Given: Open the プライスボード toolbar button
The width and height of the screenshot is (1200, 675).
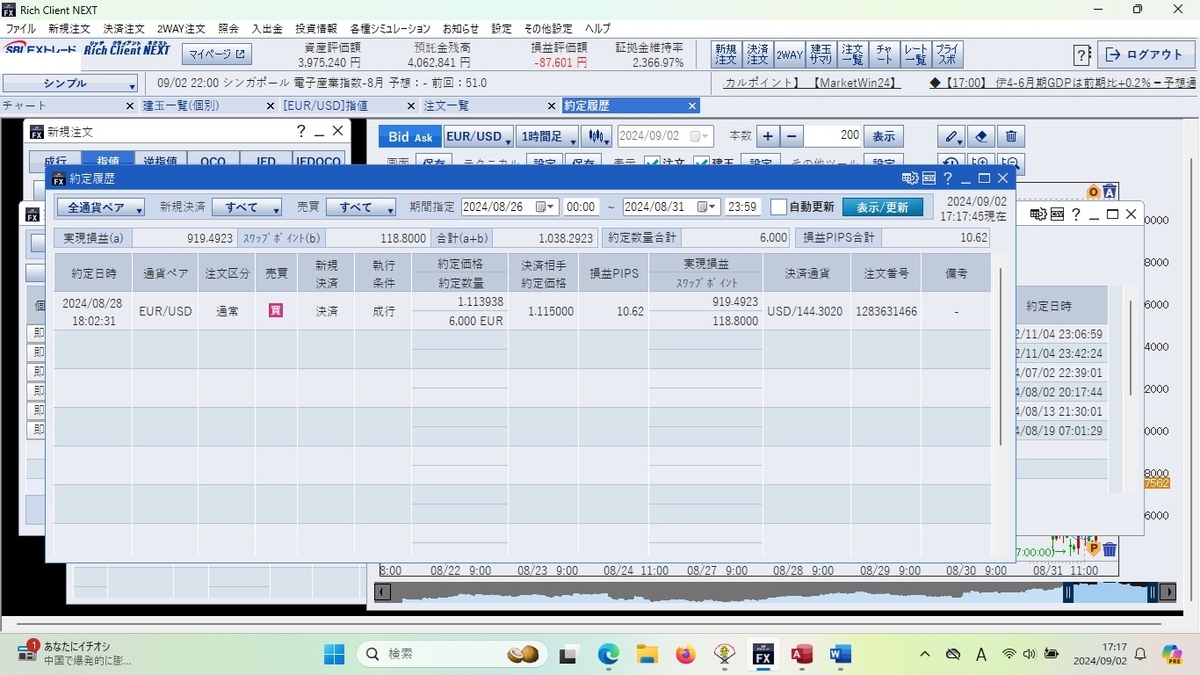Looking at the screenshot, I should pos(947,54).
